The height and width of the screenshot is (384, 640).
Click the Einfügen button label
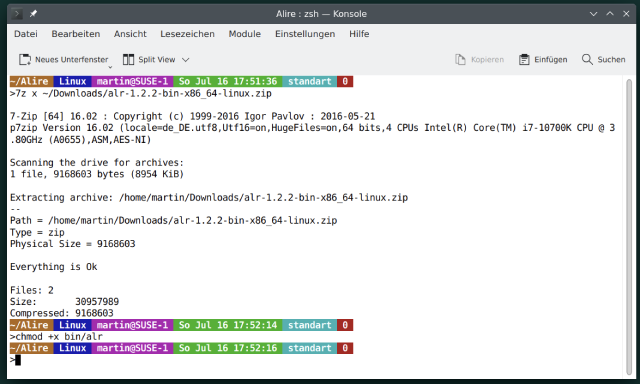point(551,60)
